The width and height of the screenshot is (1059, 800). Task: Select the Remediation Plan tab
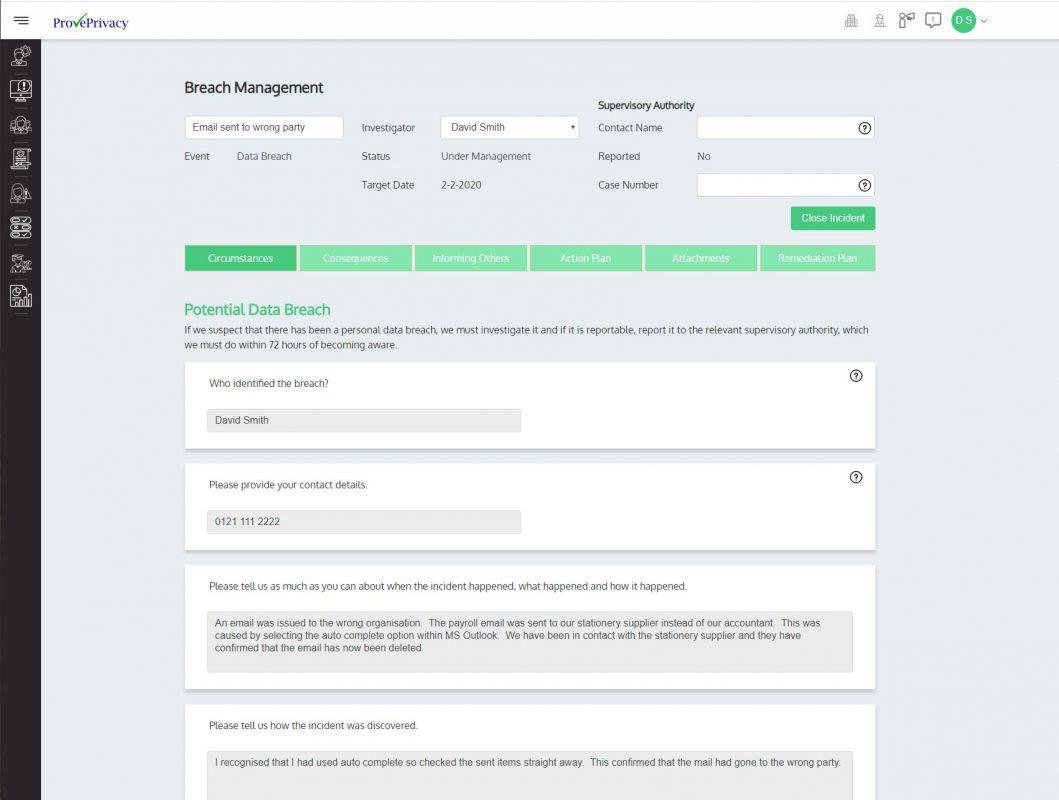(x=817, y=258)
